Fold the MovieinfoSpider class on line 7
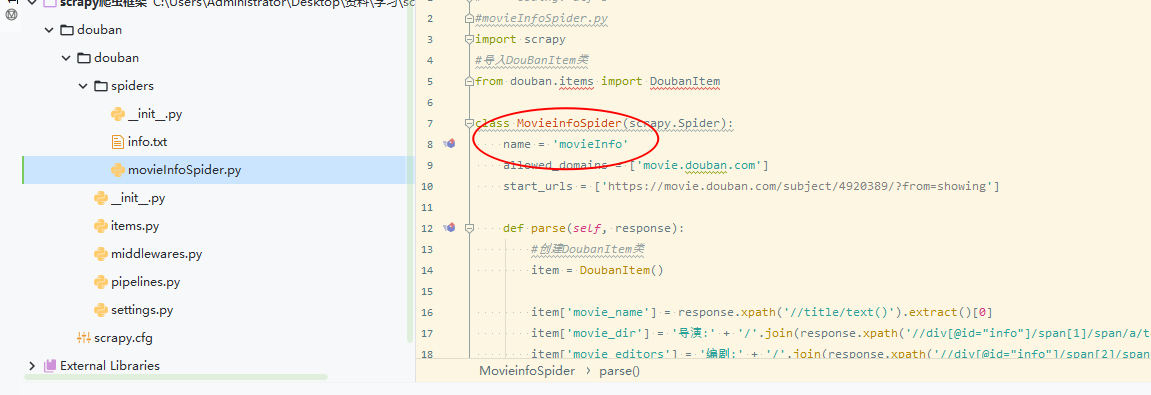 pos(469,123)
